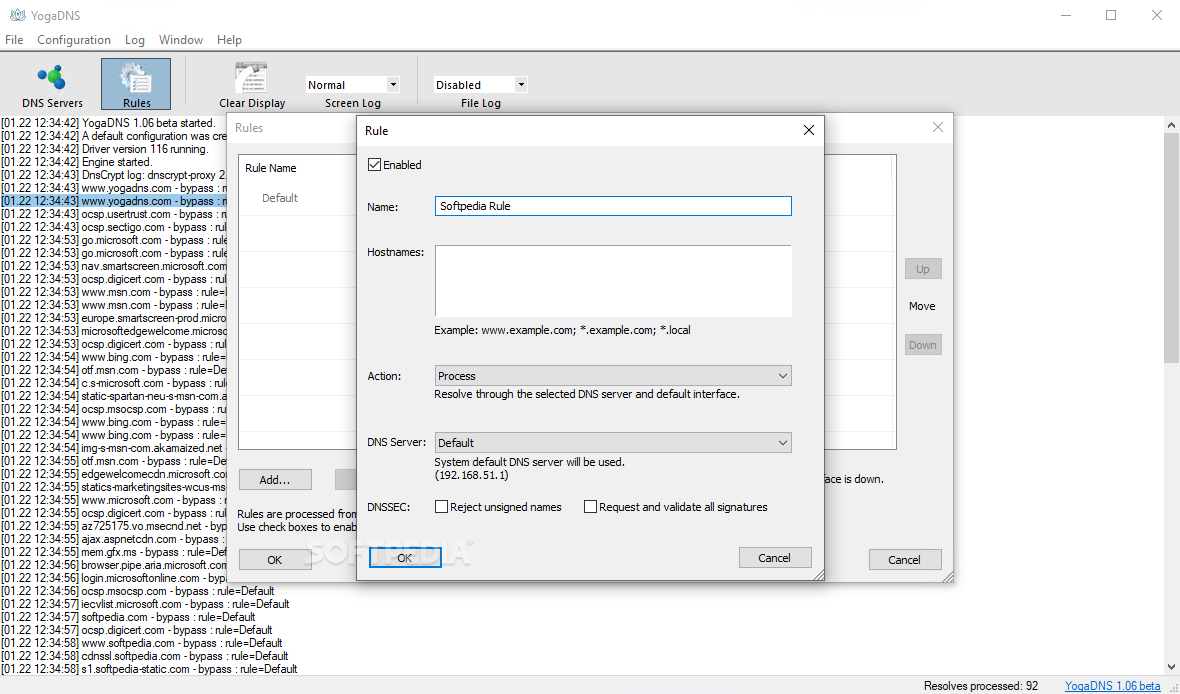Enable Reject unsigned names checkbox
Image resolution: width=1180 pixels, height=694 pixels.
[x=441, y=507]
